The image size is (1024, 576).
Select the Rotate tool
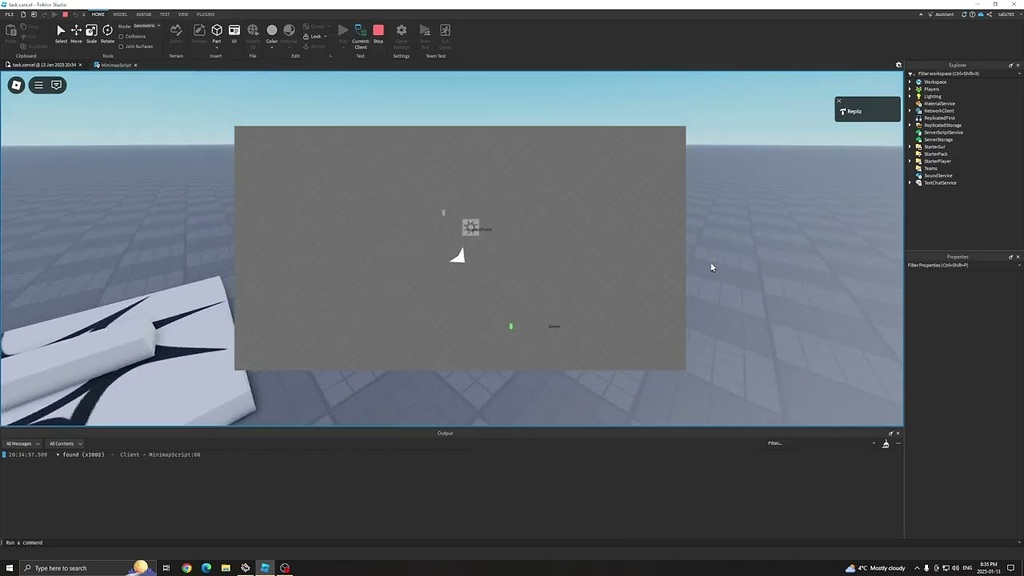(x=107, y=30)
